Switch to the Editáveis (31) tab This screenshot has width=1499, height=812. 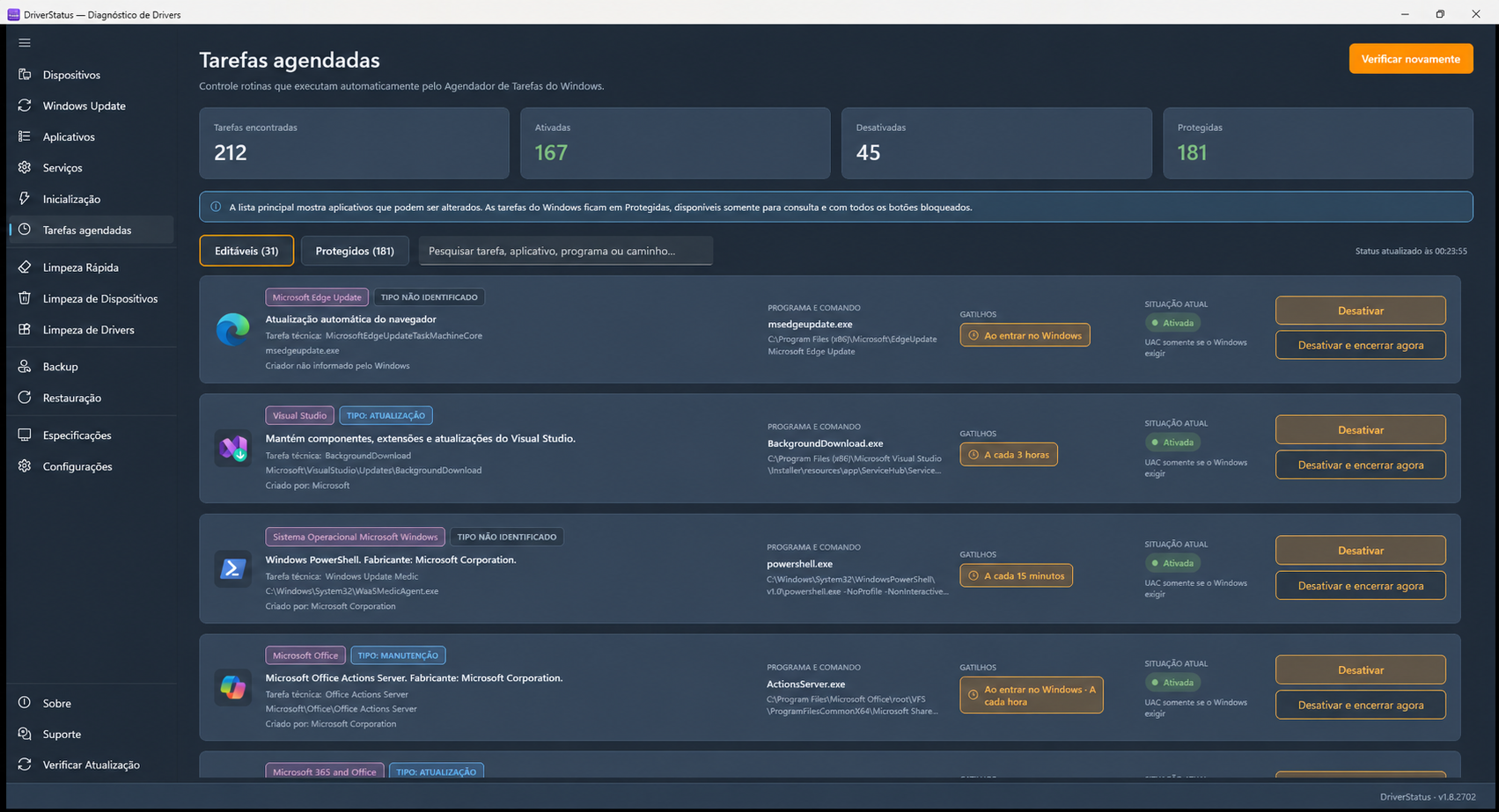pyautogui.click(x=246, y=251)
